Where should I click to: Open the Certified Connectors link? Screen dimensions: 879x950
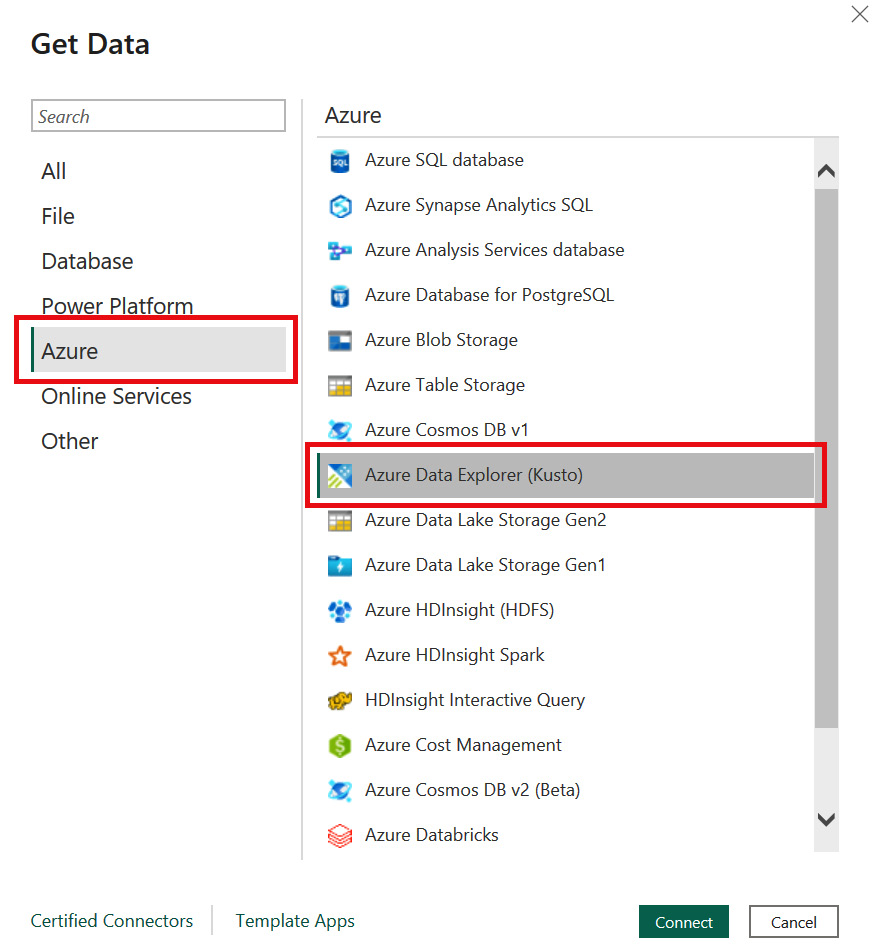click(x=111, y=921)
